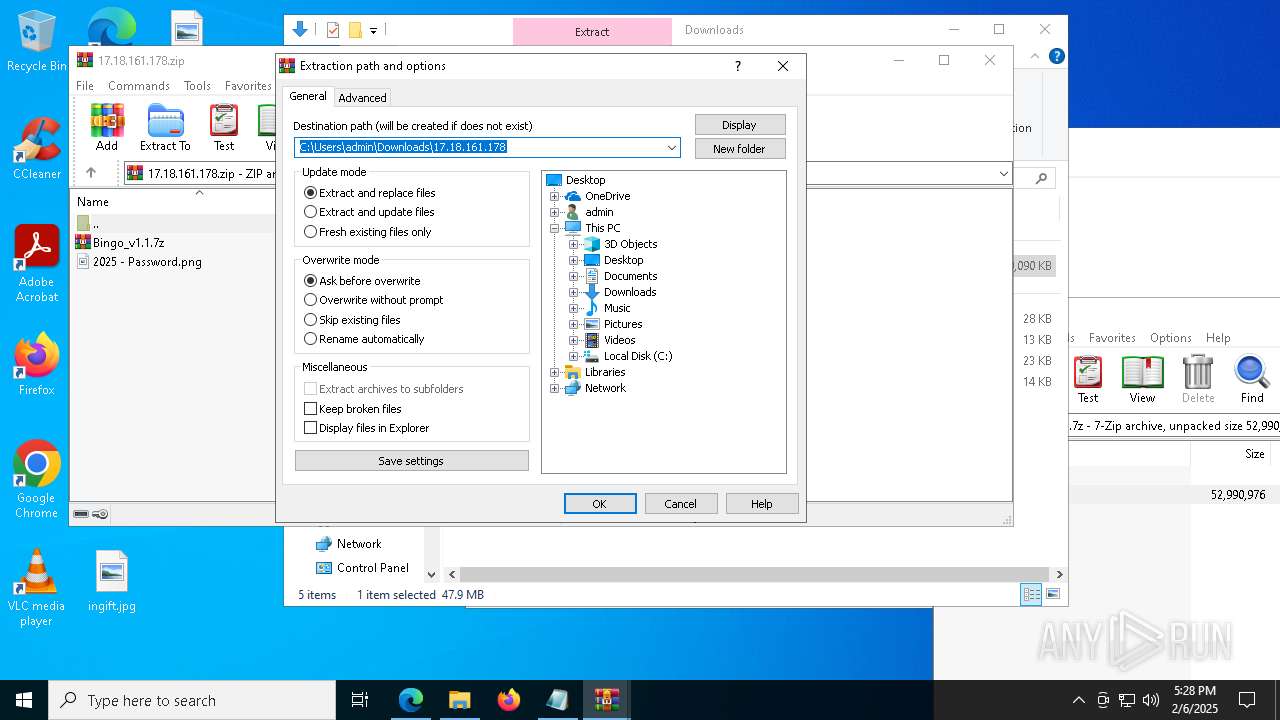
Task: Click OK to start extraction
Action: pos(600,504)
